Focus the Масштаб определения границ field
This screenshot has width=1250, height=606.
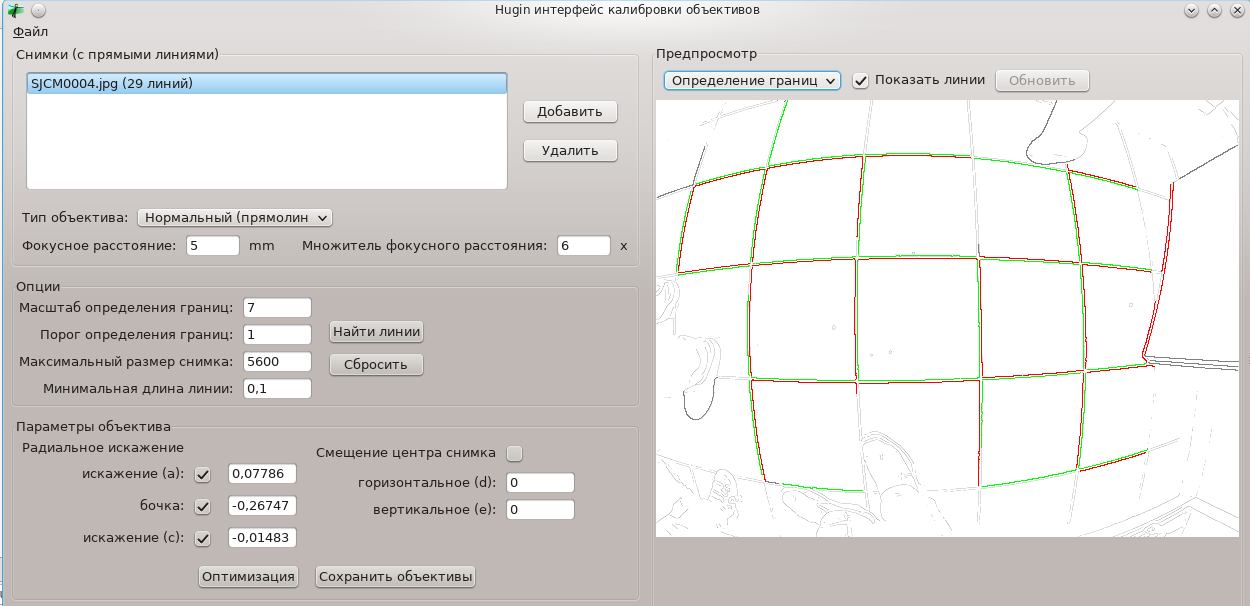pyautogui.click(x=277, y=308)
